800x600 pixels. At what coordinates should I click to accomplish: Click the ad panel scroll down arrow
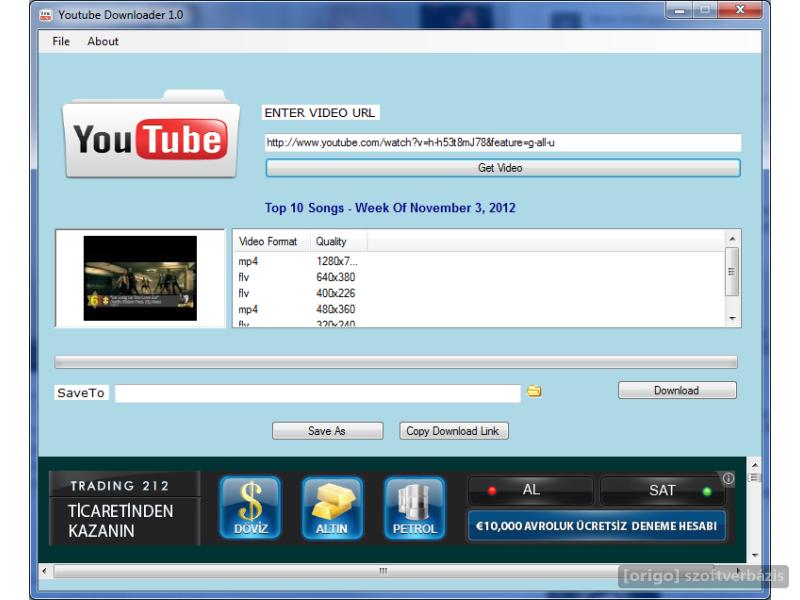pyautogui.click(x=755, y=555)
